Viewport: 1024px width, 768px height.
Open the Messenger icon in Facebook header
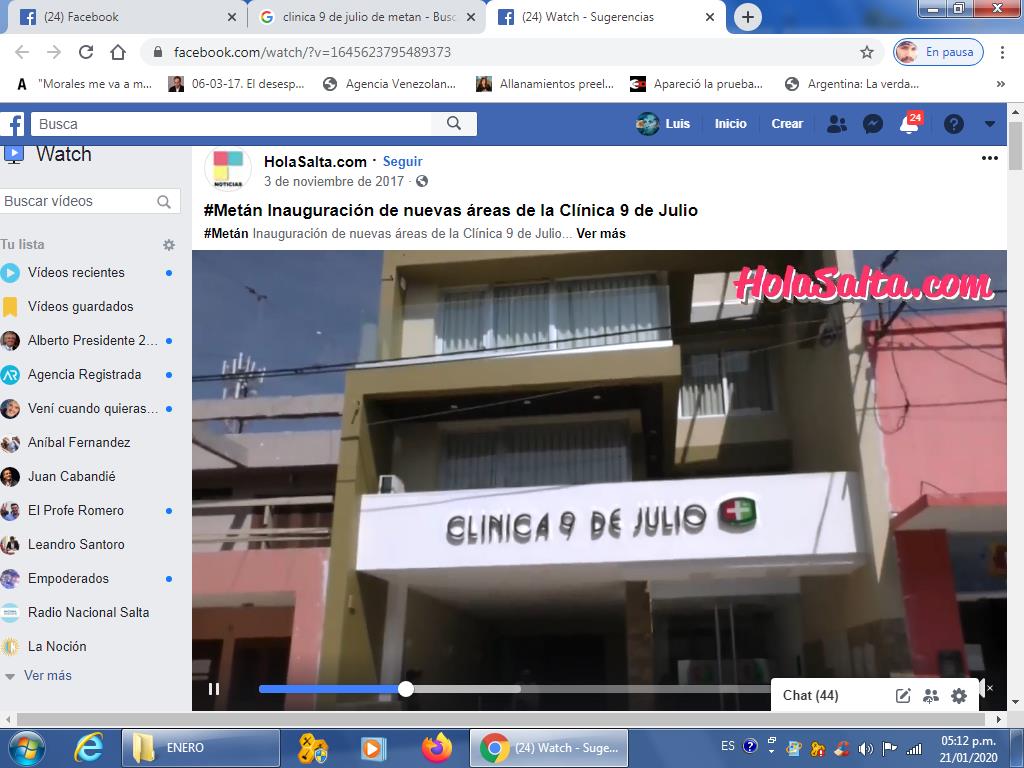click(x=872, y=123)
